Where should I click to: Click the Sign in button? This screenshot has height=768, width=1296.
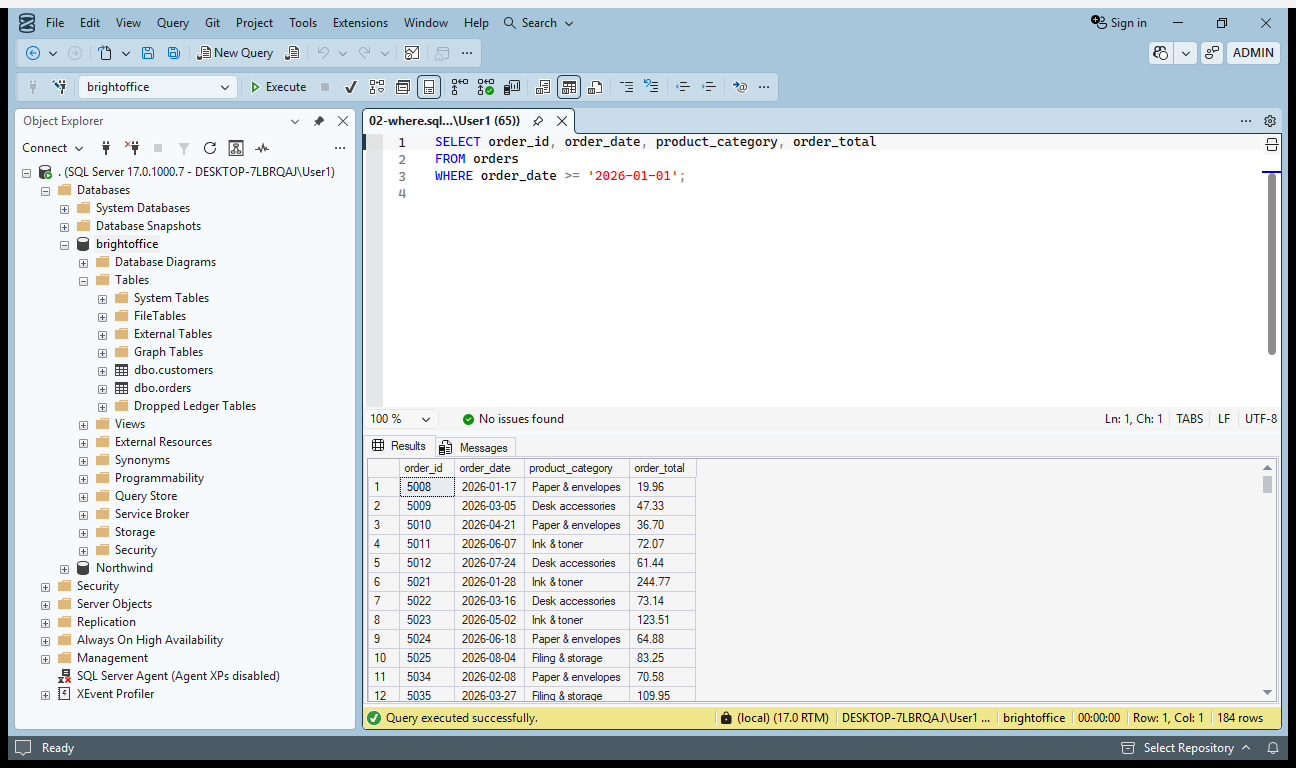coord(1118,23)
